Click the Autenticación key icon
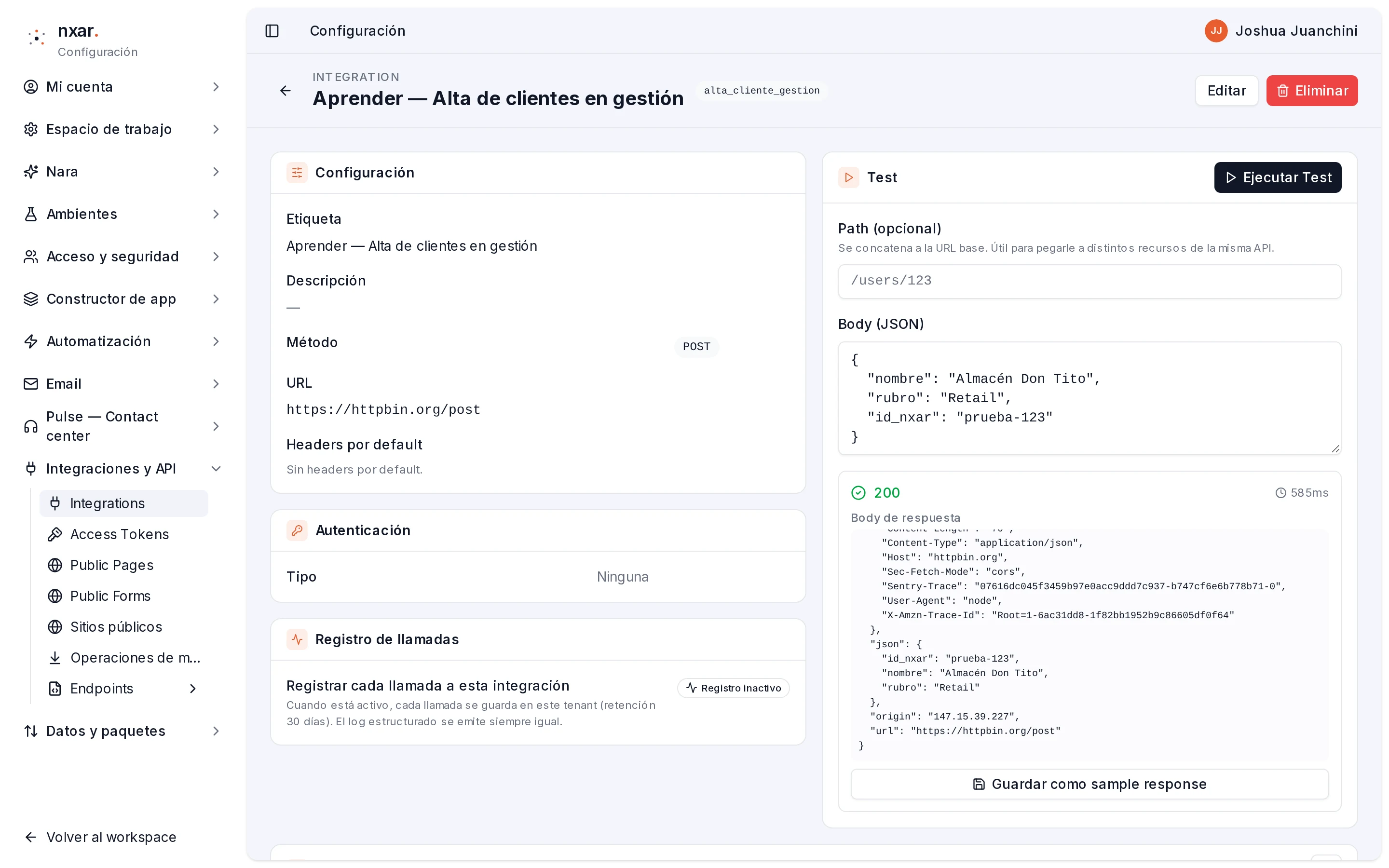Screen dimensions: 1389x868 [x=297, y=530]
